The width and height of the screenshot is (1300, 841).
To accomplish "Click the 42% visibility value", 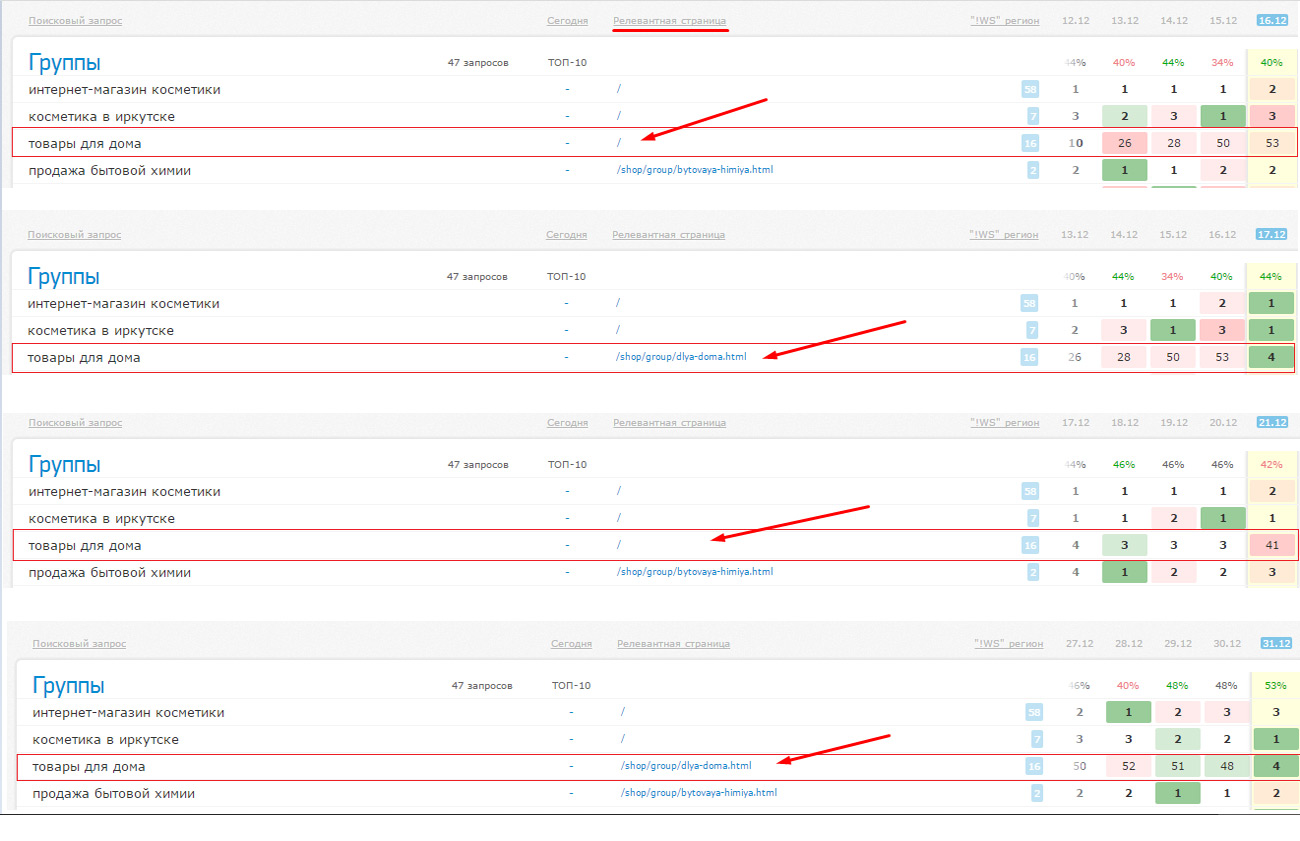I will click(1271, 465).
